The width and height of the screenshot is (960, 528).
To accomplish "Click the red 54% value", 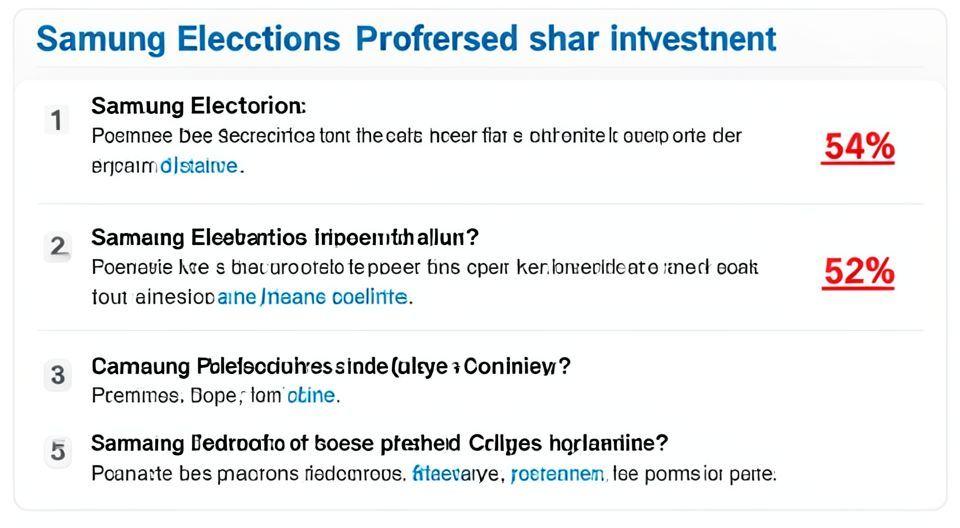I will click(x=857, y=148).
